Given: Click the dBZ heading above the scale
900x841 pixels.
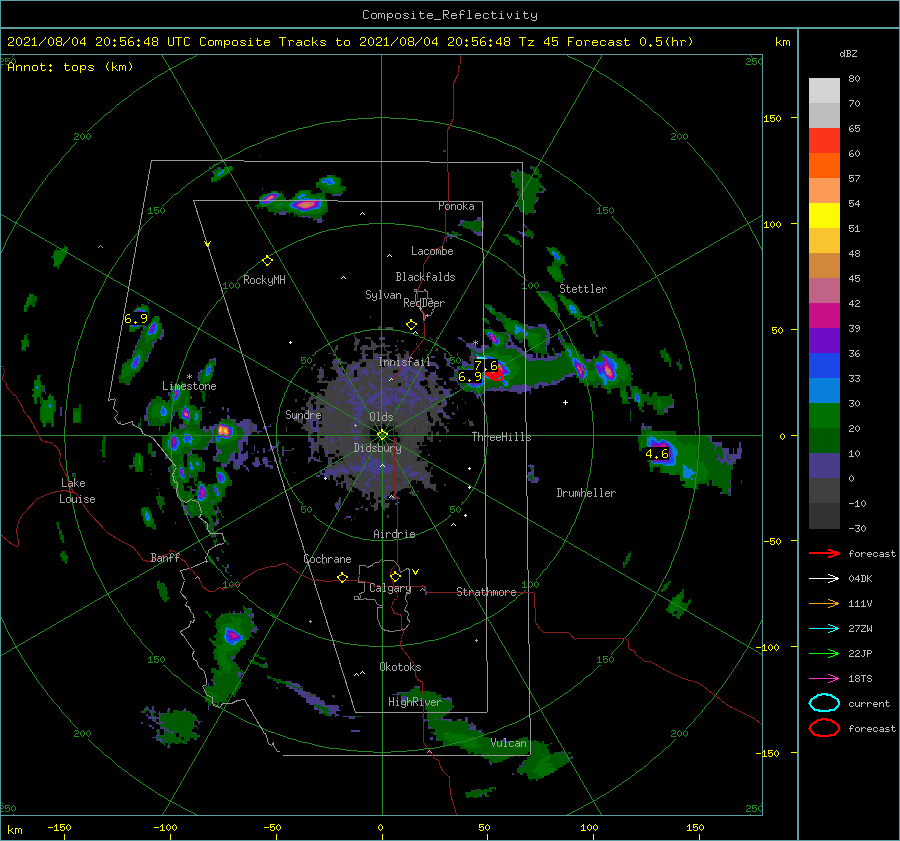Looking at the screenshot, I should (848, 53).
